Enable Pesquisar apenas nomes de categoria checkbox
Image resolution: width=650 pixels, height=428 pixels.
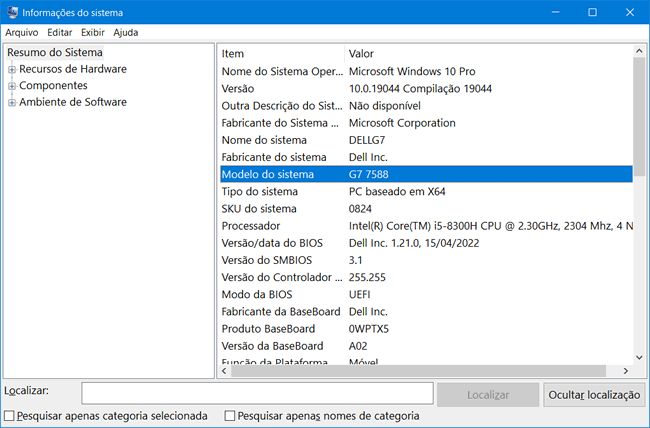pos(230,416)
